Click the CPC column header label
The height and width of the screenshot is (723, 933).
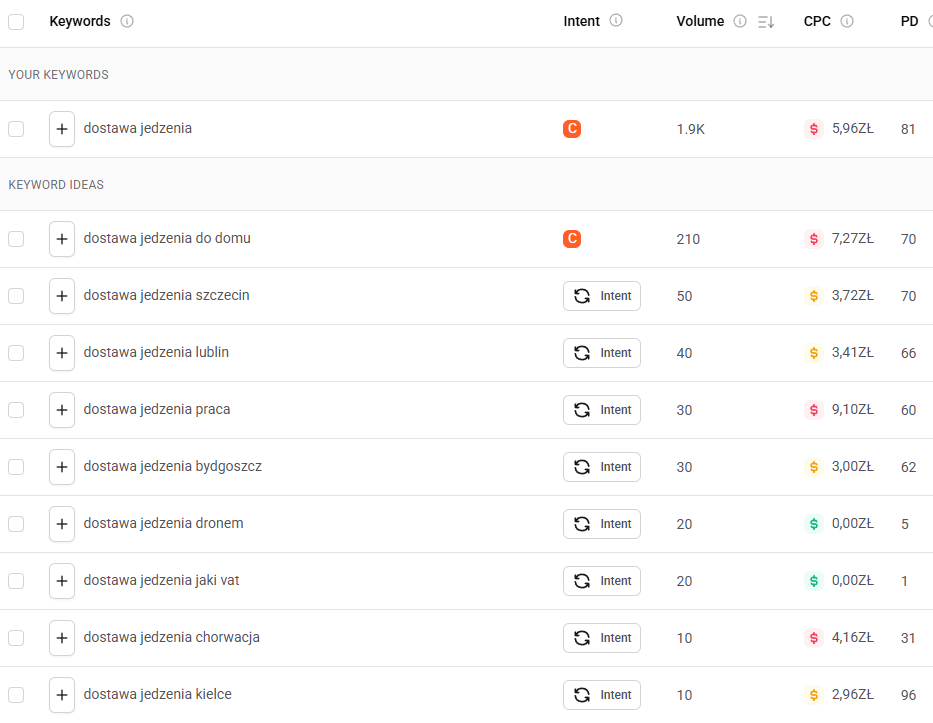(817, 21)
